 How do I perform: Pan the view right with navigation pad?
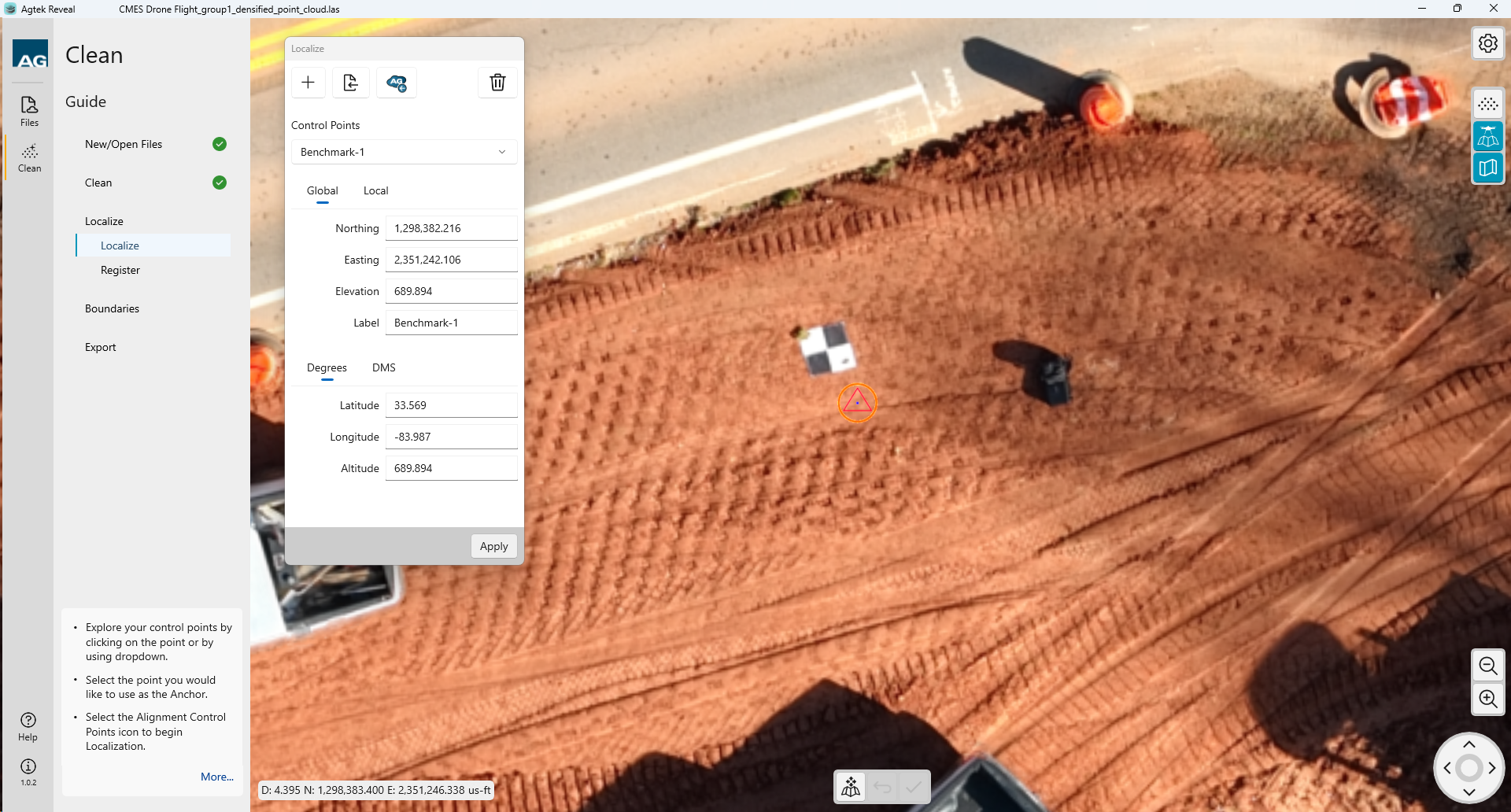[1492, 768]
